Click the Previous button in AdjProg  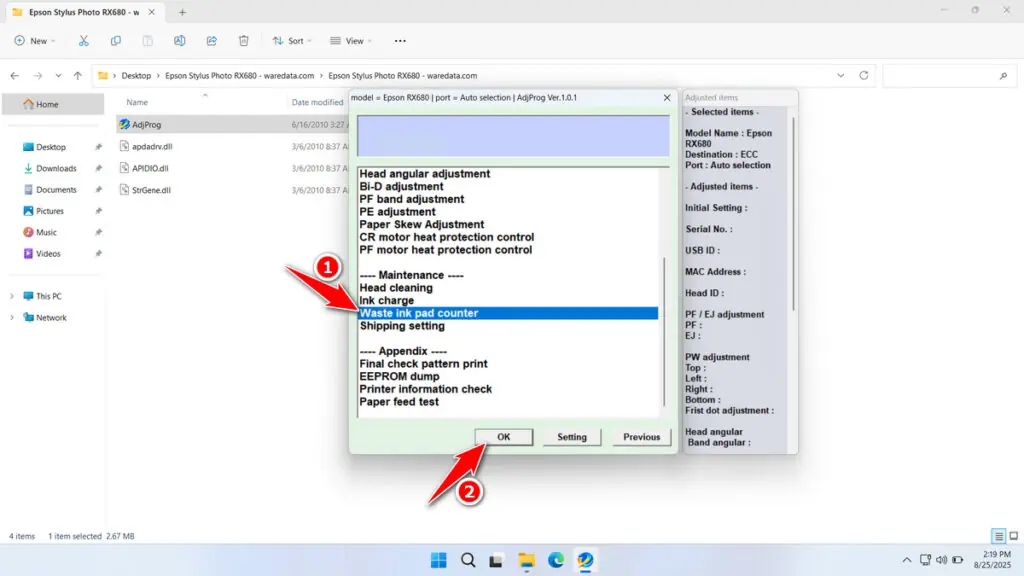click(641, 437)
